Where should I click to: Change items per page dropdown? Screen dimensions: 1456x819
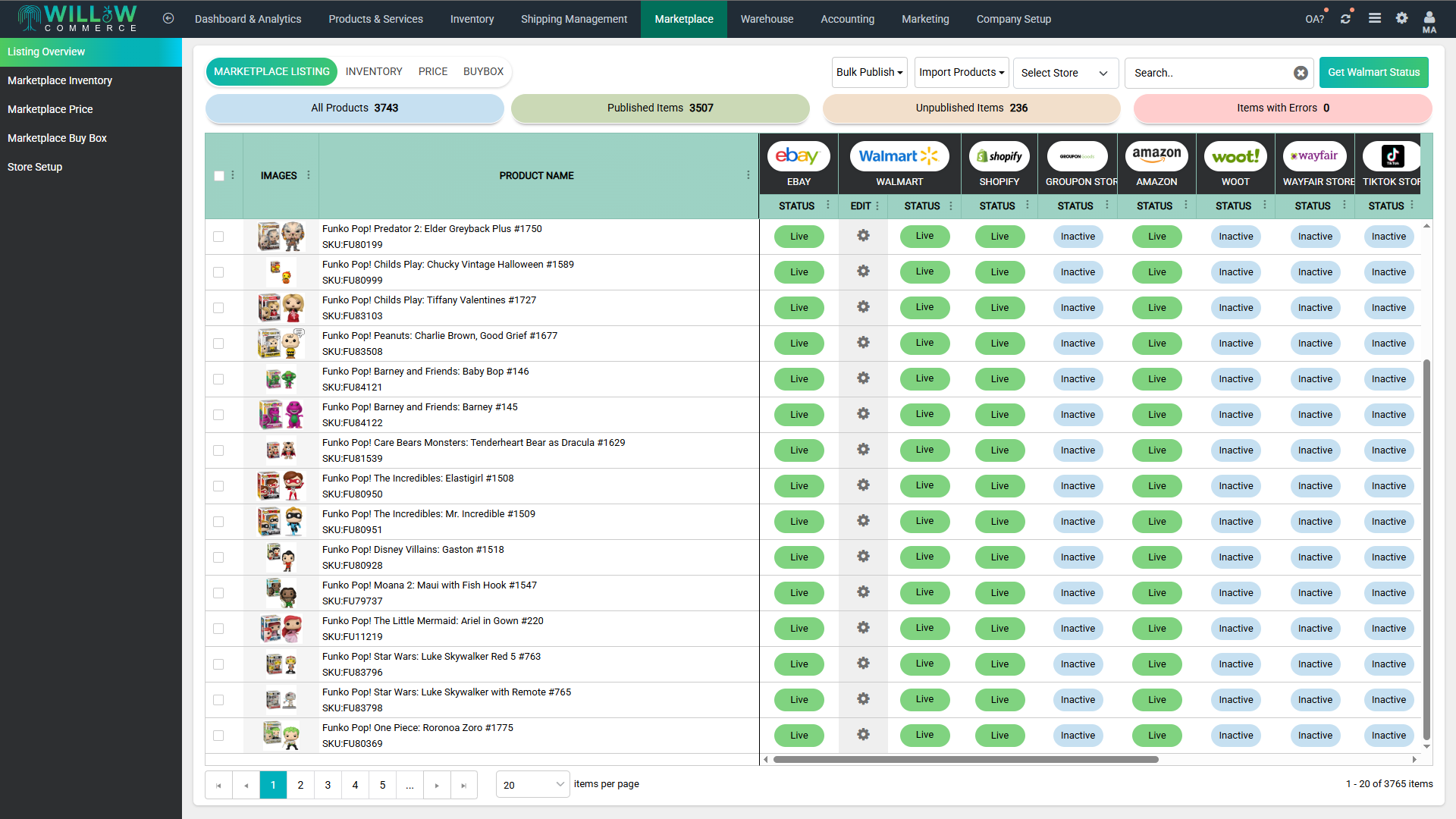coord(533,785)
